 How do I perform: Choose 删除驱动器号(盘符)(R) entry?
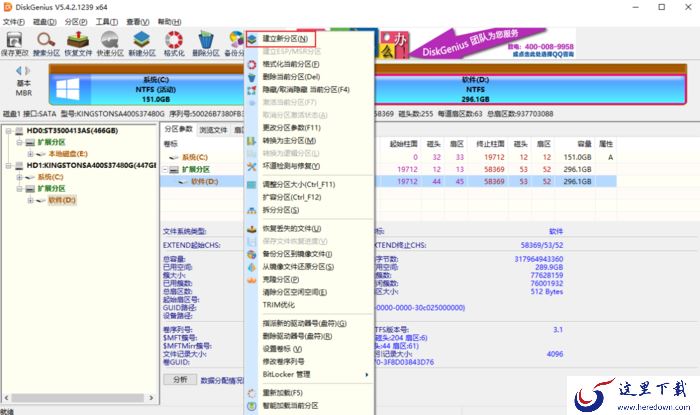click(x=297, y=336)
